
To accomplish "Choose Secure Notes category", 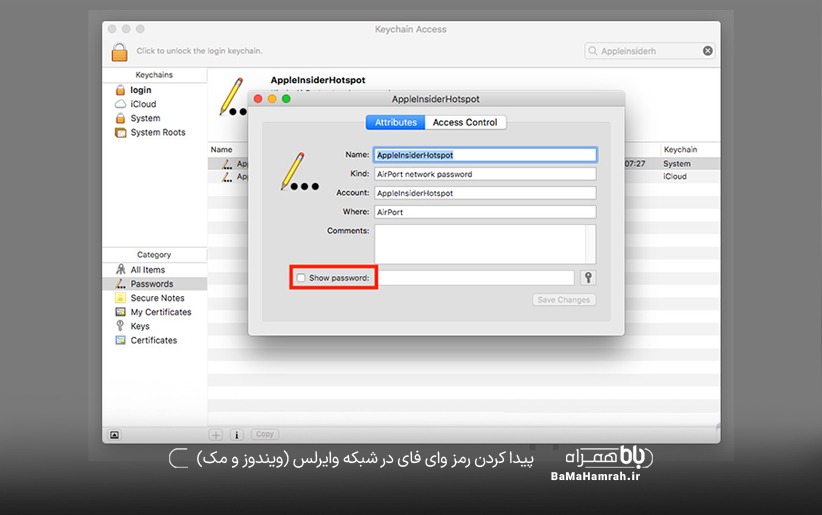I will 157,298.
